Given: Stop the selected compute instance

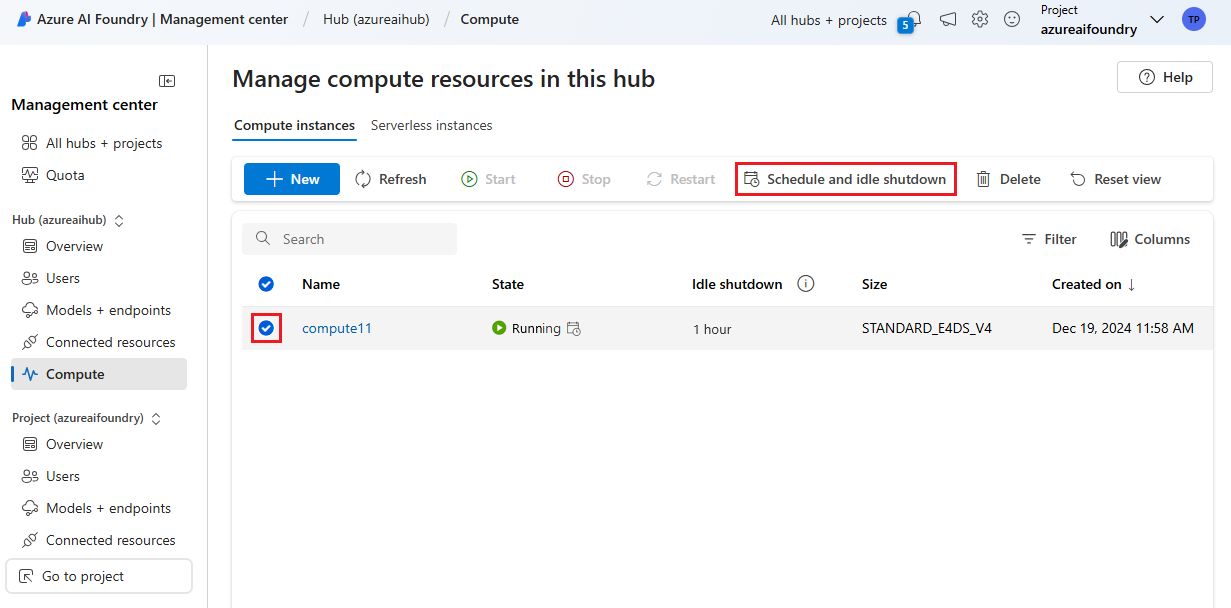Looking at the screenshot, I should (584, 179).
